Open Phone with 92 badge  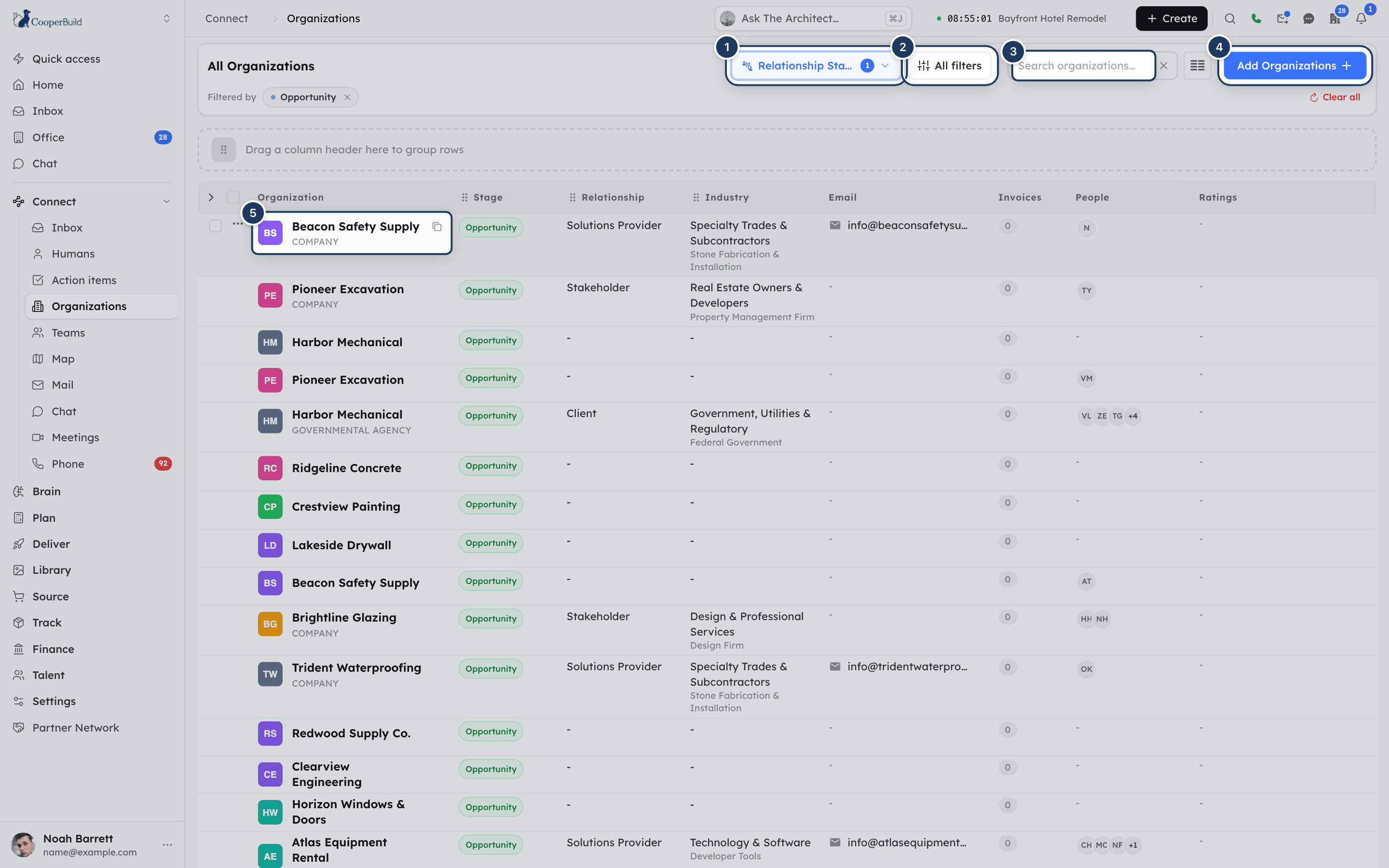coord(102,464)
